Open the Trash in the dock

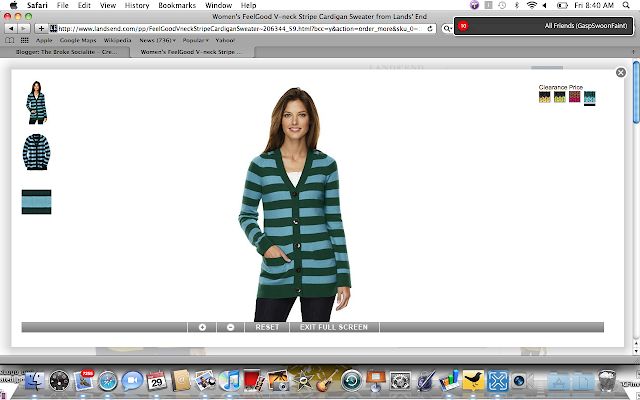[607, 380]
